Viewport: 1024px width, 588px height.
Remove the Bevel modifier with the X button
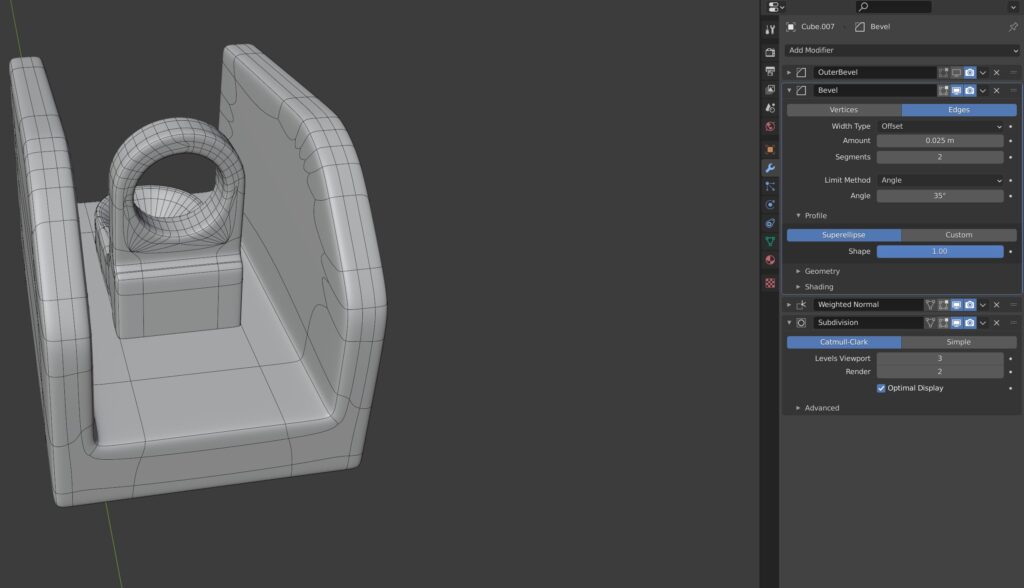click(x=996, y=90)
